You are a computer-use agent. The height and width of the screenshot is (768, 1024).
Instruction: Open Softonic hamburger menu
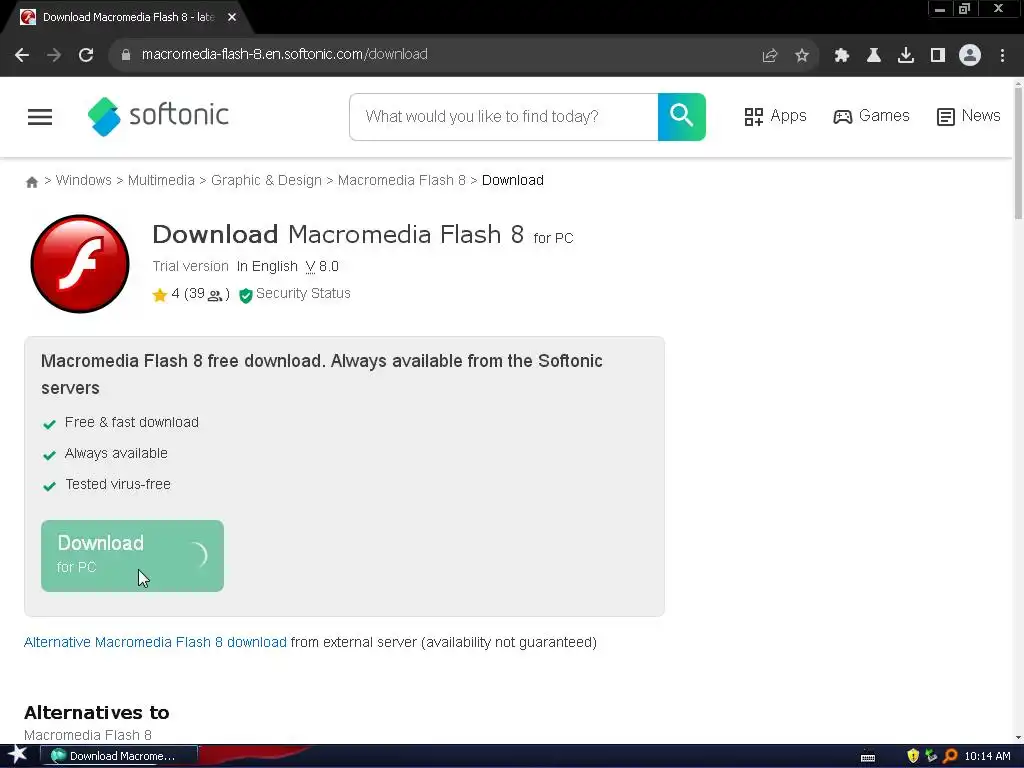(40, 117)
